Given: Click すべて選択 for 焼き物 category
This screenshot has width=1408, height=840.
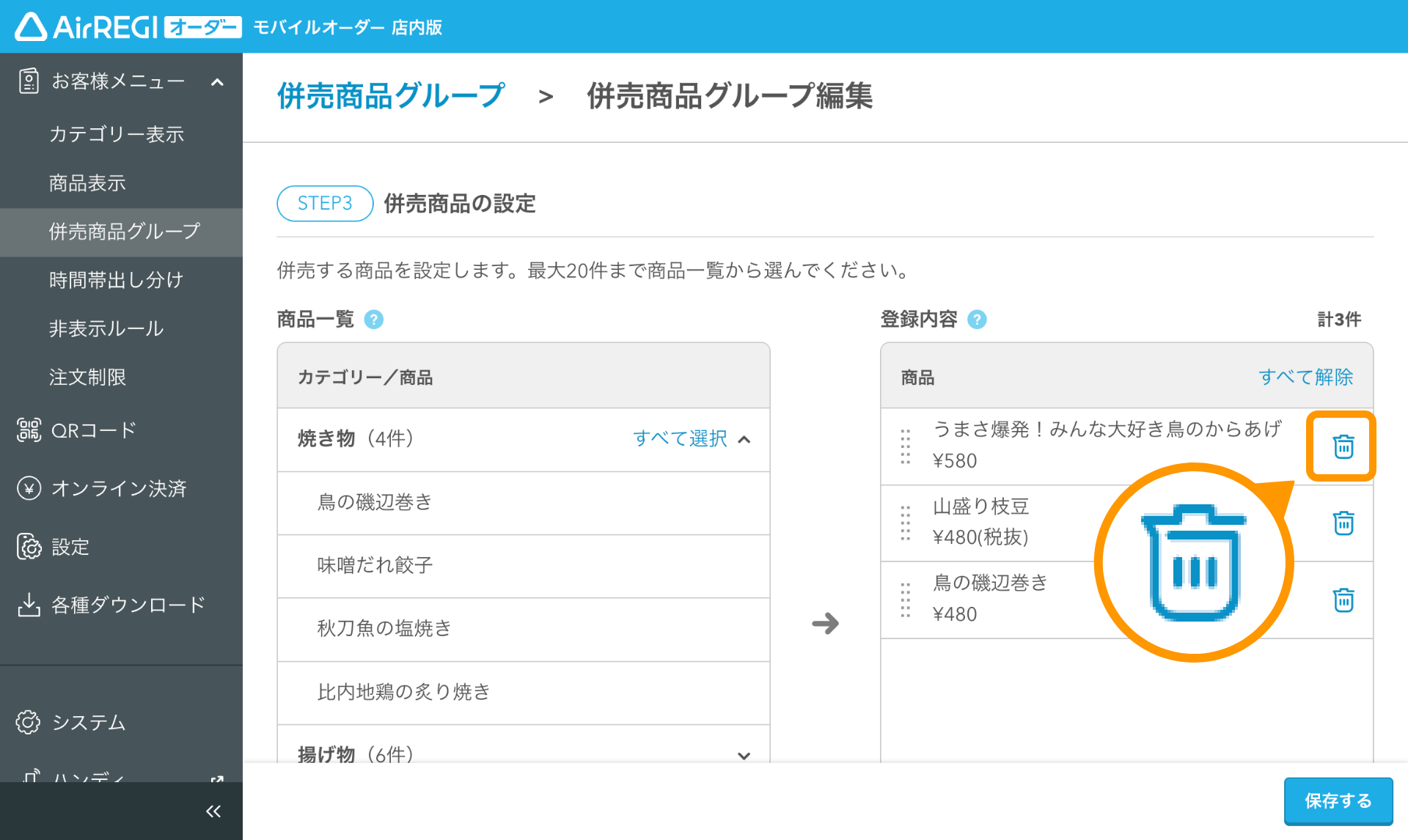Looking at the screenshot, I should click(x=680, y=438).
